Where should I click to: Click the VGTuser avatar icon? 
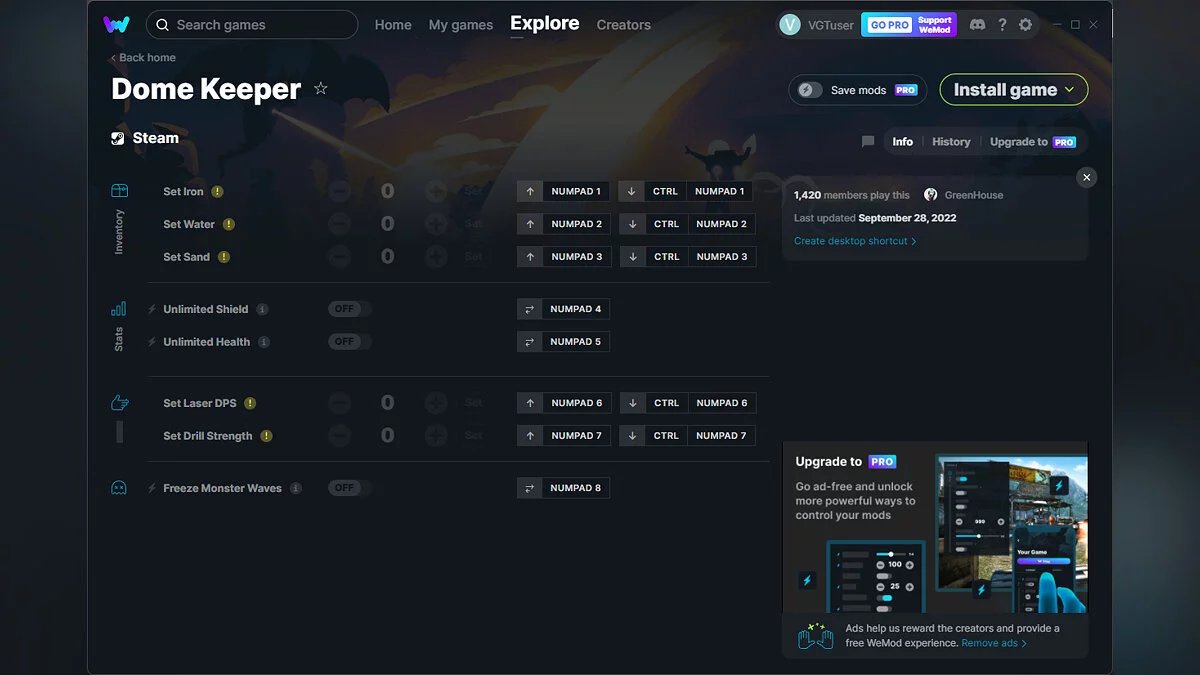coord(790,25)
